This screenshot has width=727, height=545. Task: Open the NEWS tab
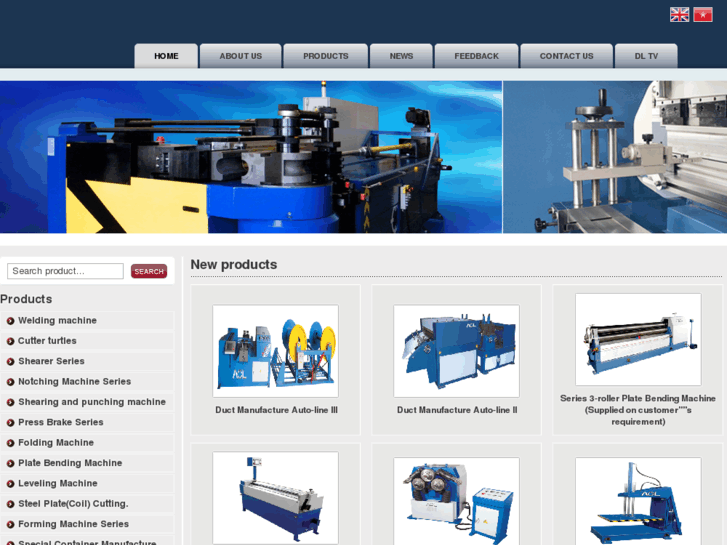click(401, 56)
